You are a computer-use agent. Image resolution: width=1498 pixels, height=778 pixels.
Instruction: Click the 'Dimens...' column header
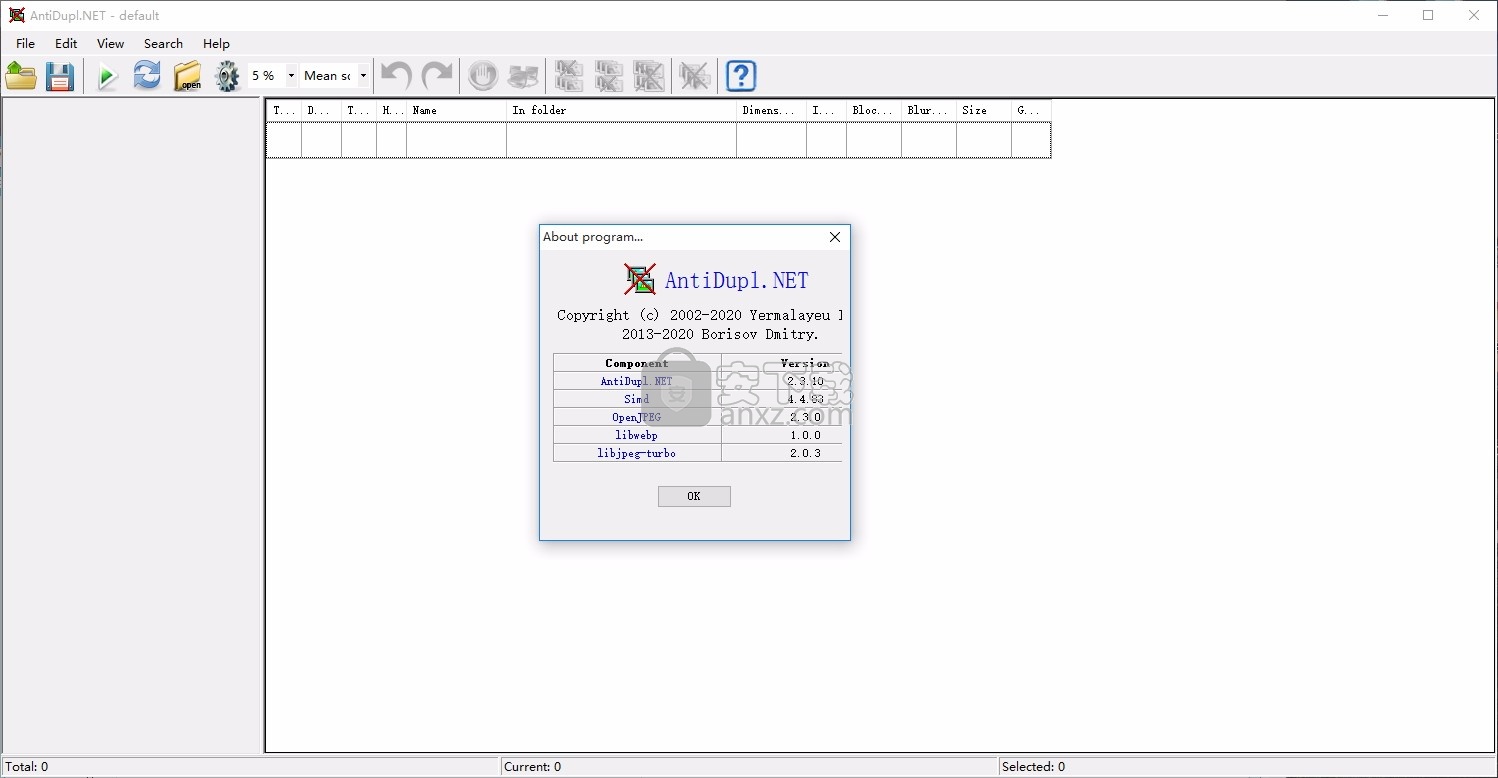pos(771,110)
